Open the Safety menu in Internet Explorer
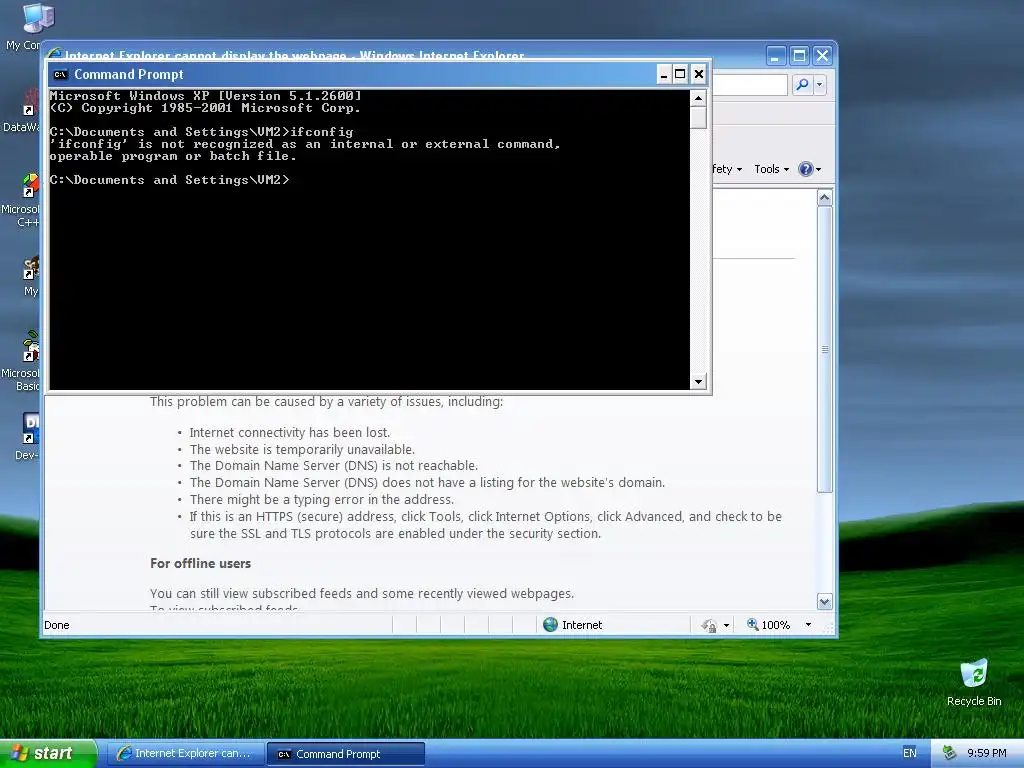This screenshot has width=1024, height=768. pyautogui.click(x=728, y=169)
